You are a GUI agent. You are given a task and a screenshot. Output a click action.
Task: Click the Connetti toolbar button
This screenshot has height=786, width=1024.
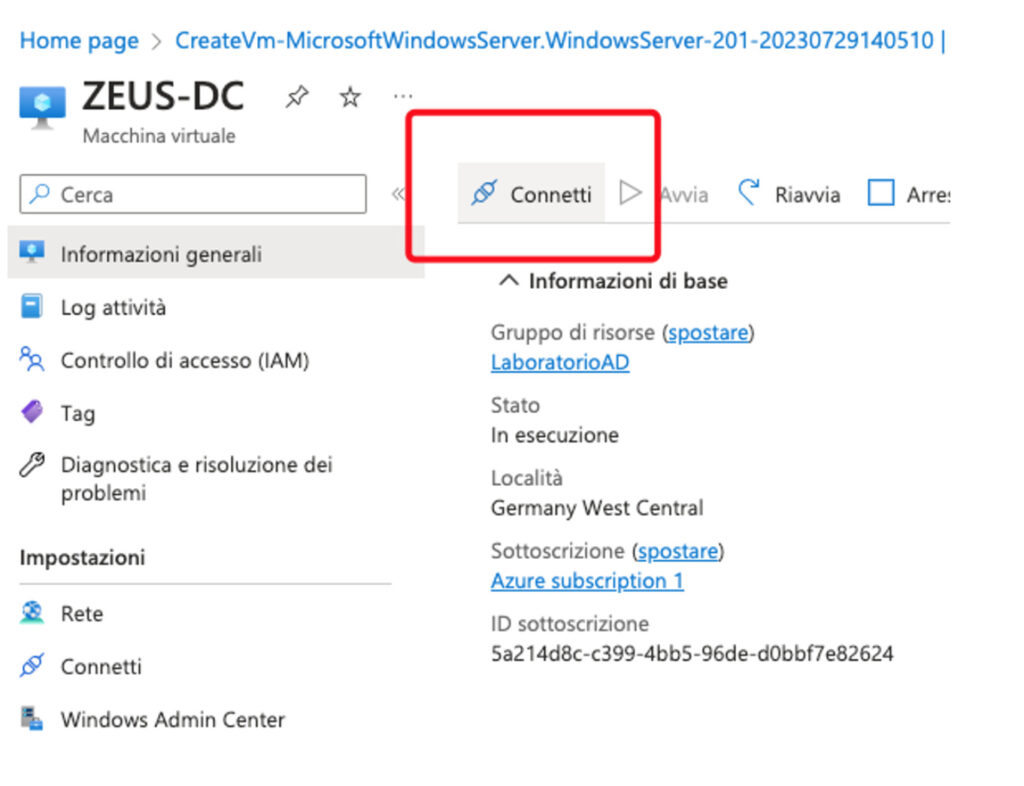pos(532,194)
